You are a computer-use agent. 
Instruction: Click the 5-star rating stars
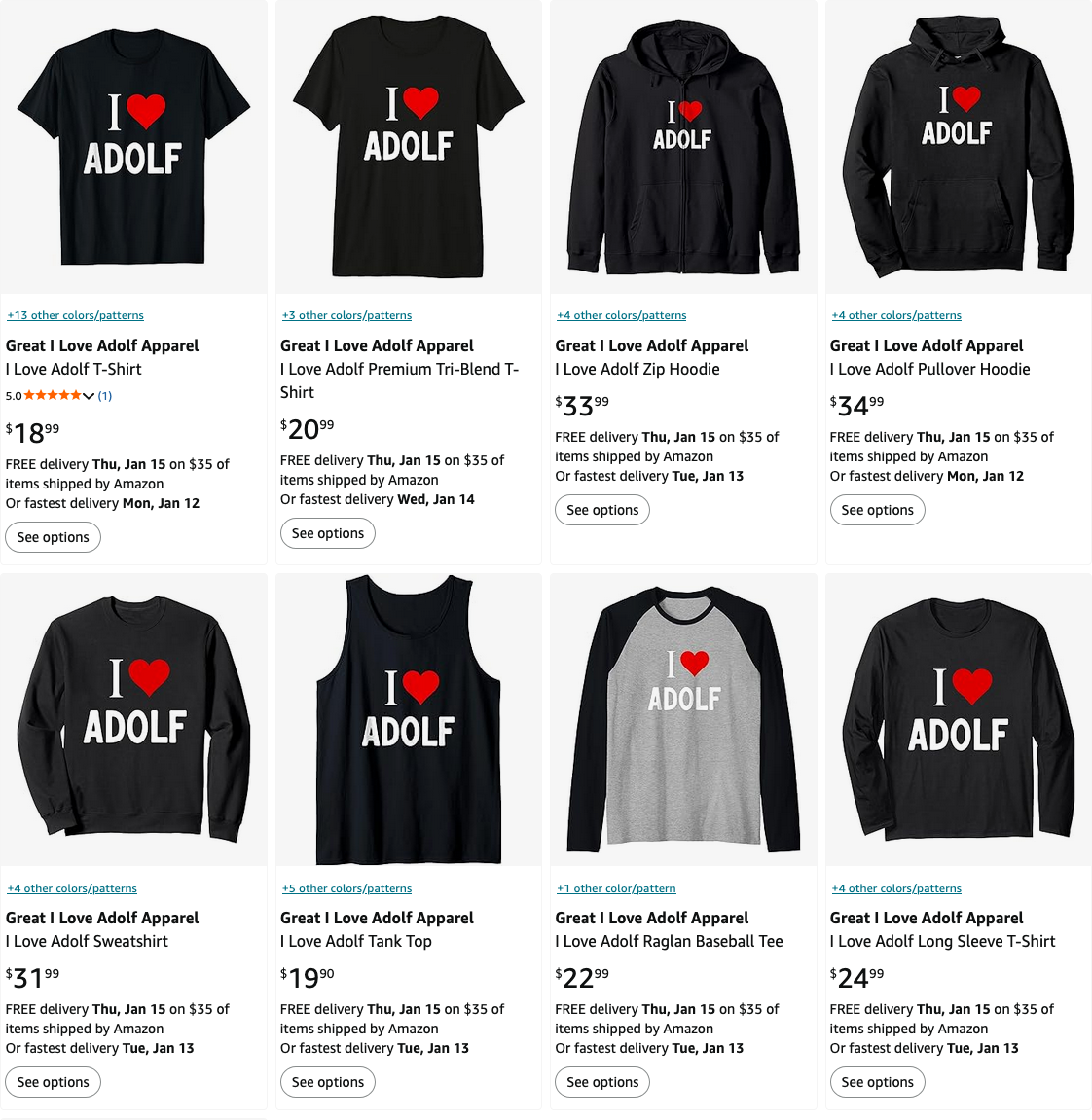[x=53, y=395]
